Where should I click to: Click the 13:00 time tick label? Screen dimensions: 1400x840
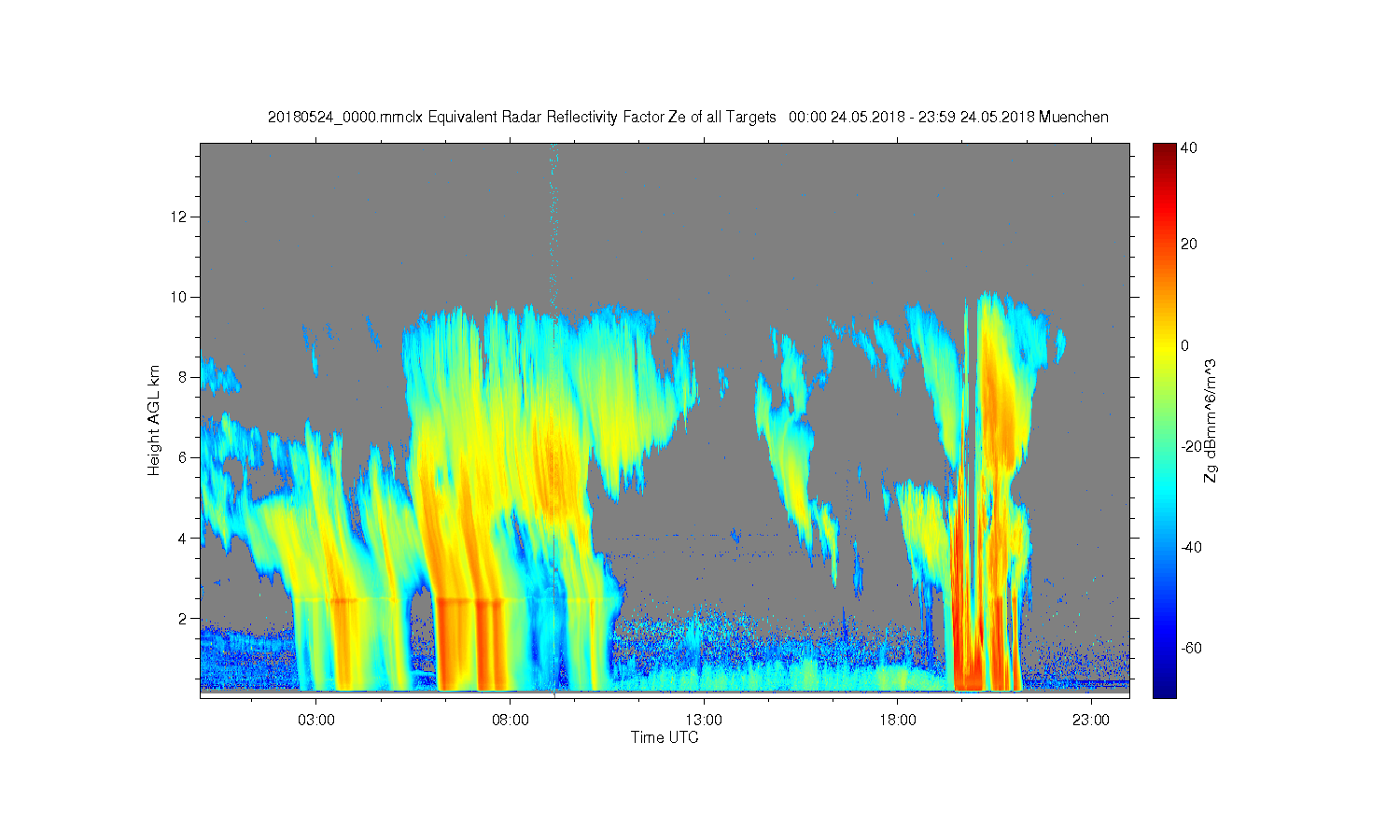704,721
